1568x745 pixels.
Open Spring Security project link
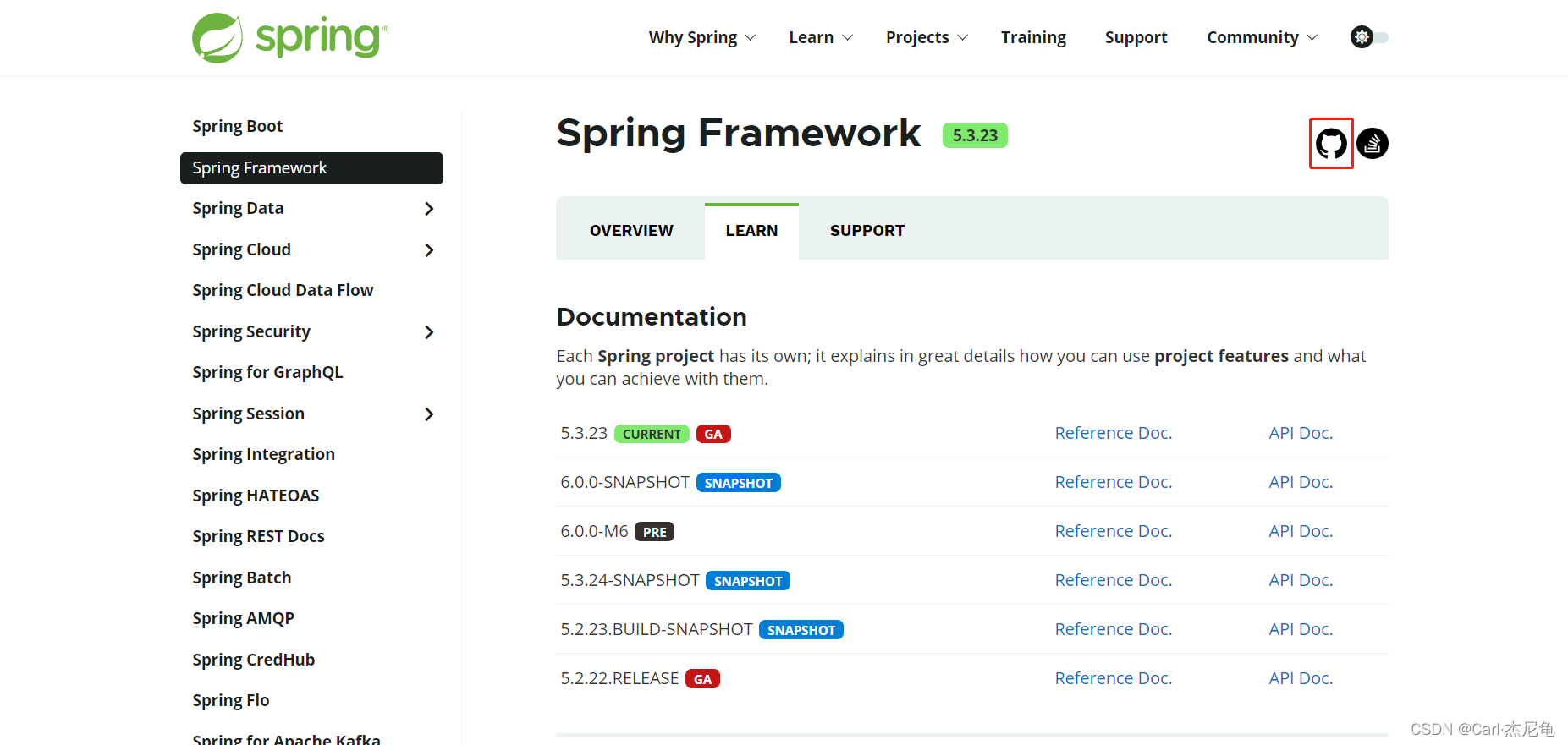[x=251, y=331]
